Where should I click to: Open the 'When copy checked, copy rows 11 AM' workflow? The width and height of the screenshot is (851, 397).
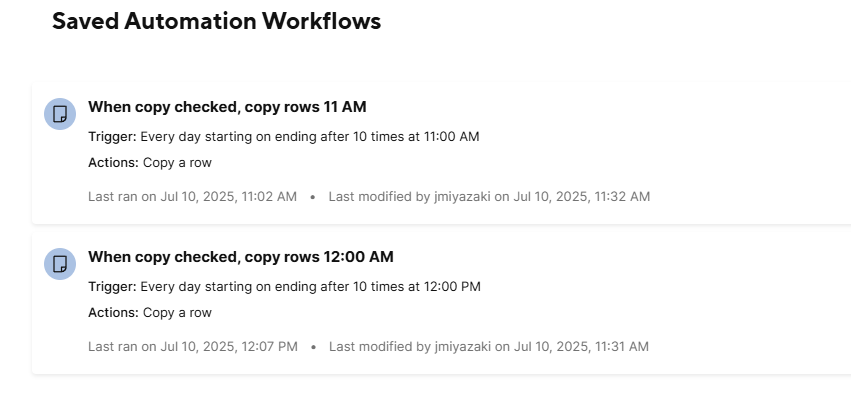pos(227,107)
